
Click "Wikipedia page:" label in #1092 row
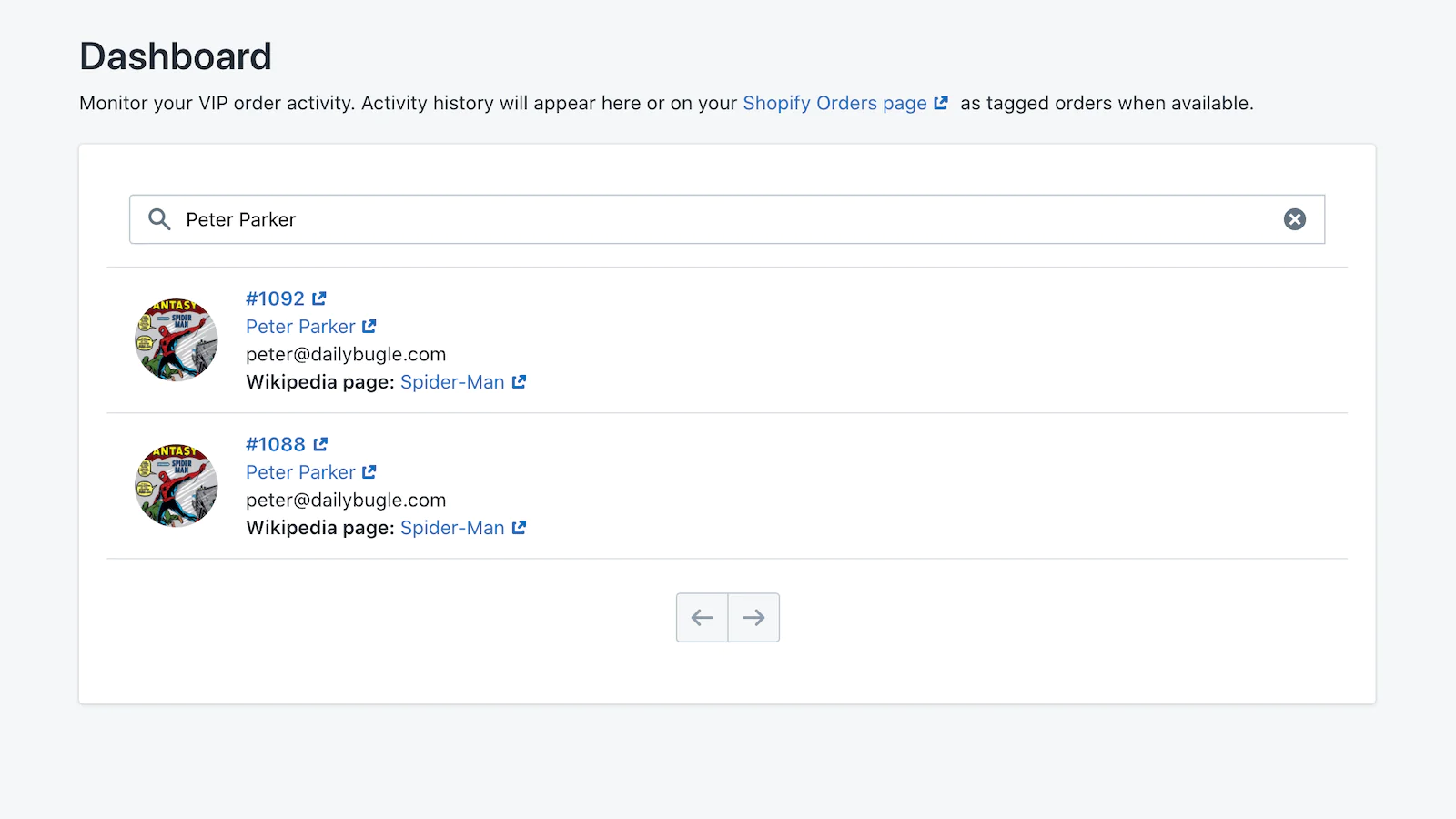pyautogui.click(x=320, y=382)
